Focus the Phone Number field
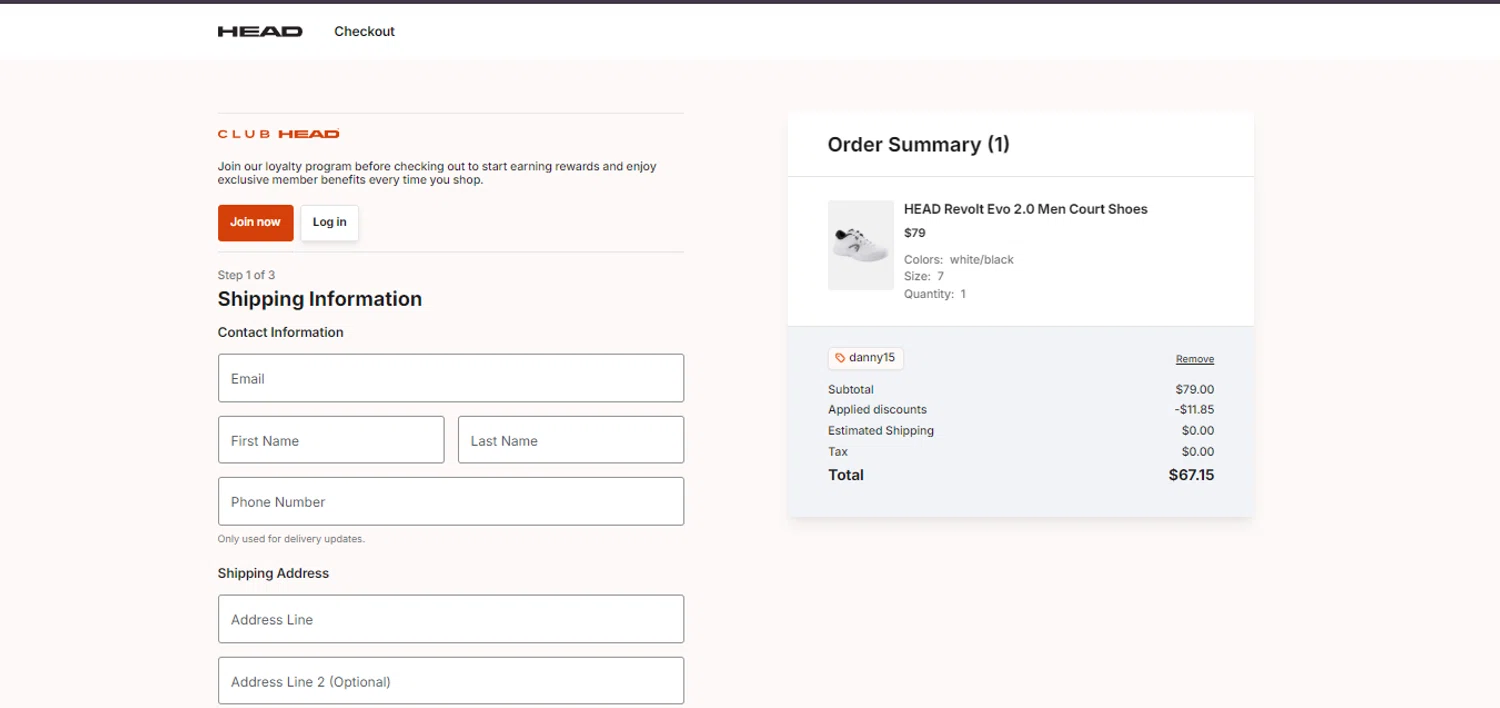 coord(451,501)
